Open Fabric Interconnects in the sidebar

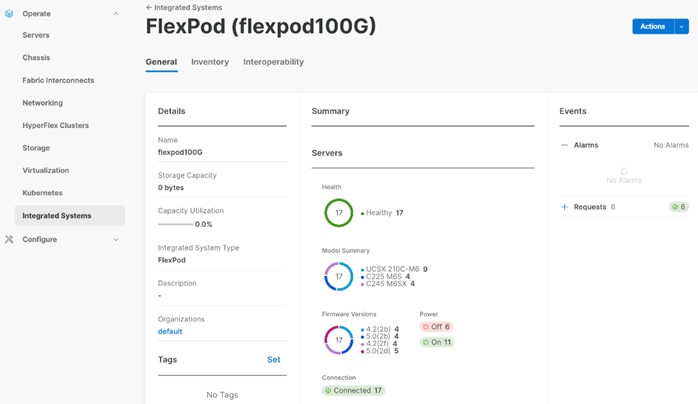(x=58, y=81)
